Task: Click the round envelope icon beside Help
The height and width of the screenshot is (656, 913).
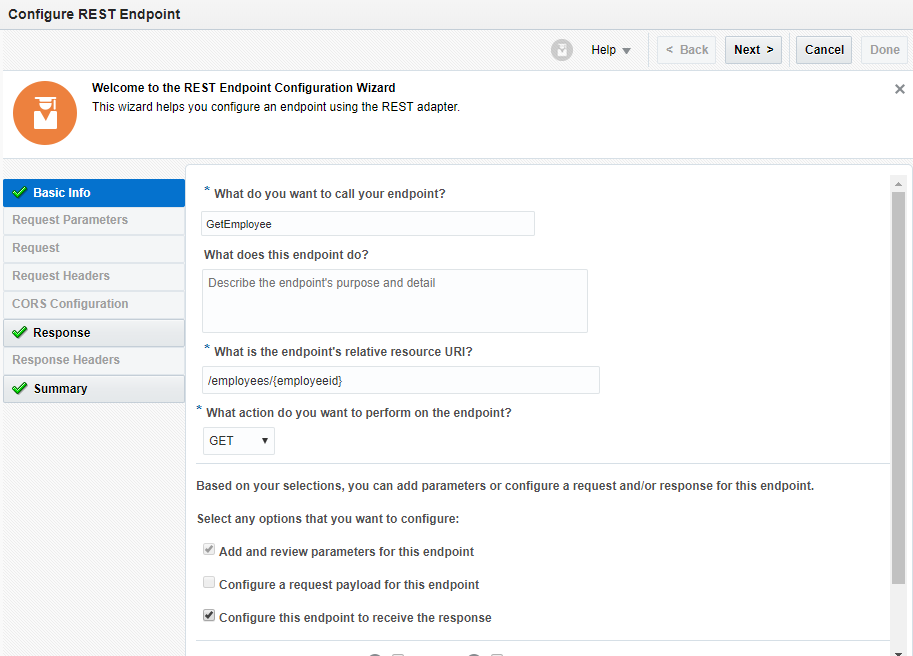Action: point(562,50)
